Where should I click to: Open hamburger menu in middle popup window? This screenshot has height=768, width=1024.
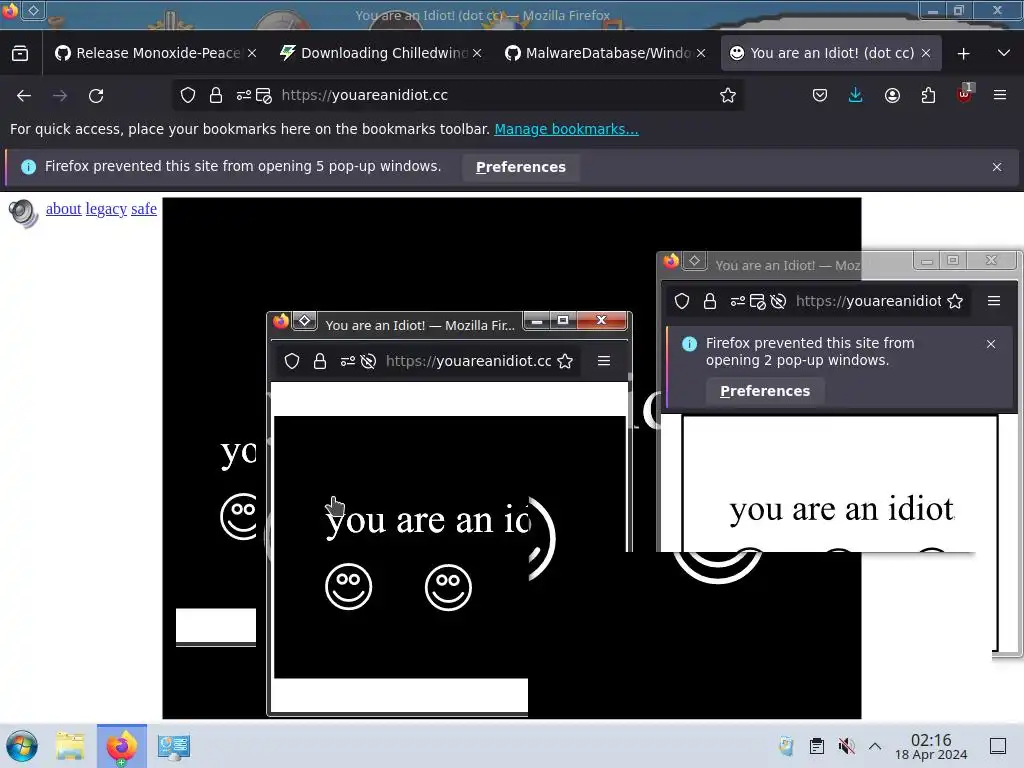click(604, 361)
